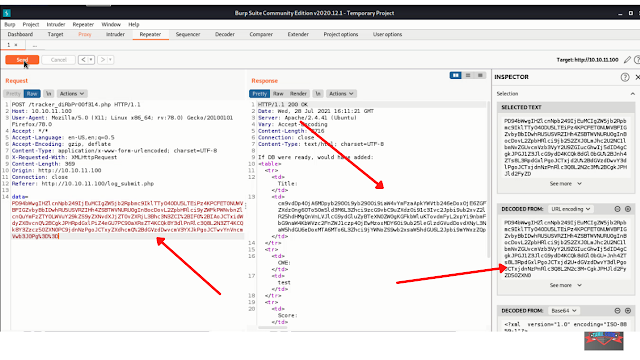
Task: Expand See more under Selected Text
Action: pyautogui.click(x=565, y=184)
